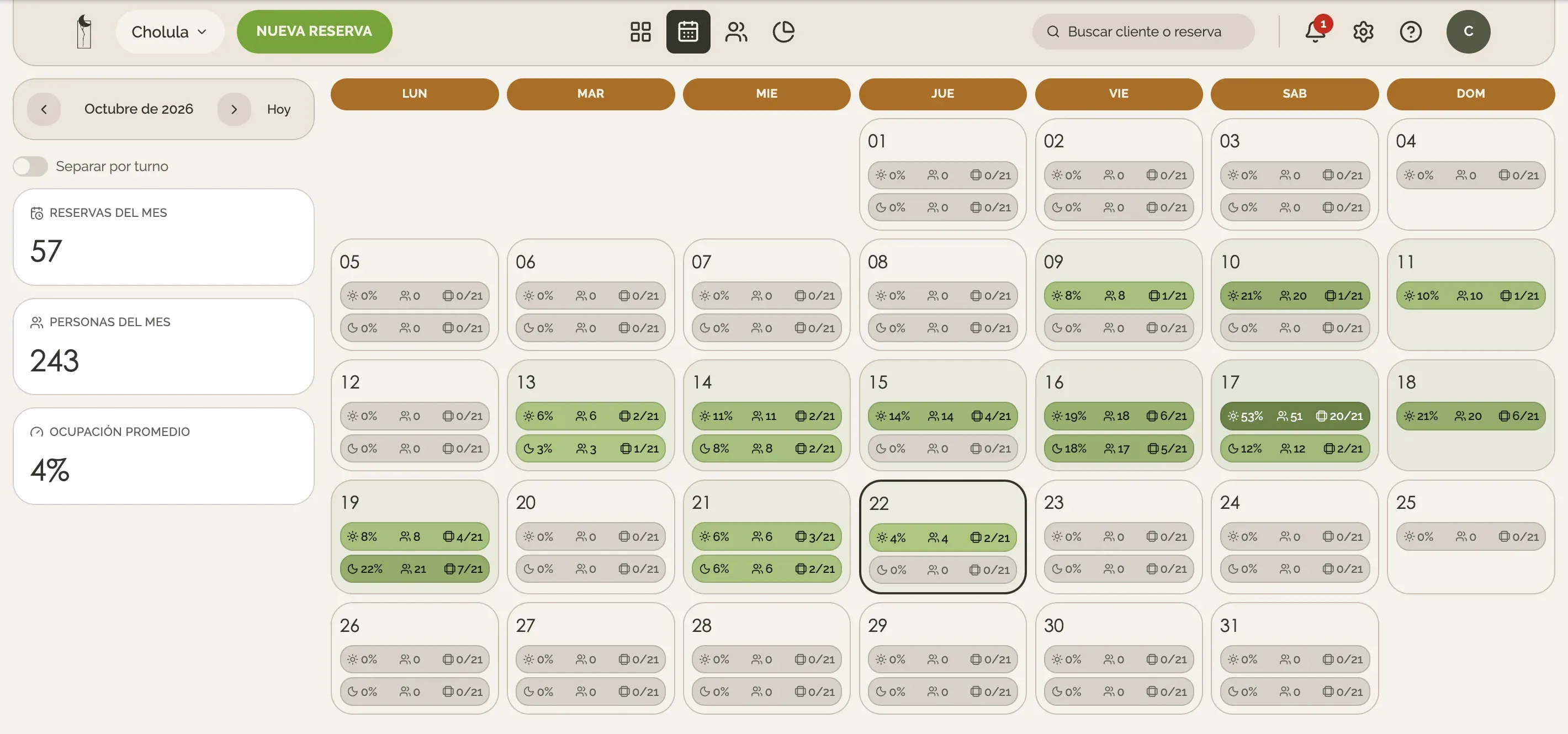Viewport: 1568px width, 734px height.
Task: Click the OCUPACIÓN PROMEDIO gauge icon
Action: pos(36,432)
